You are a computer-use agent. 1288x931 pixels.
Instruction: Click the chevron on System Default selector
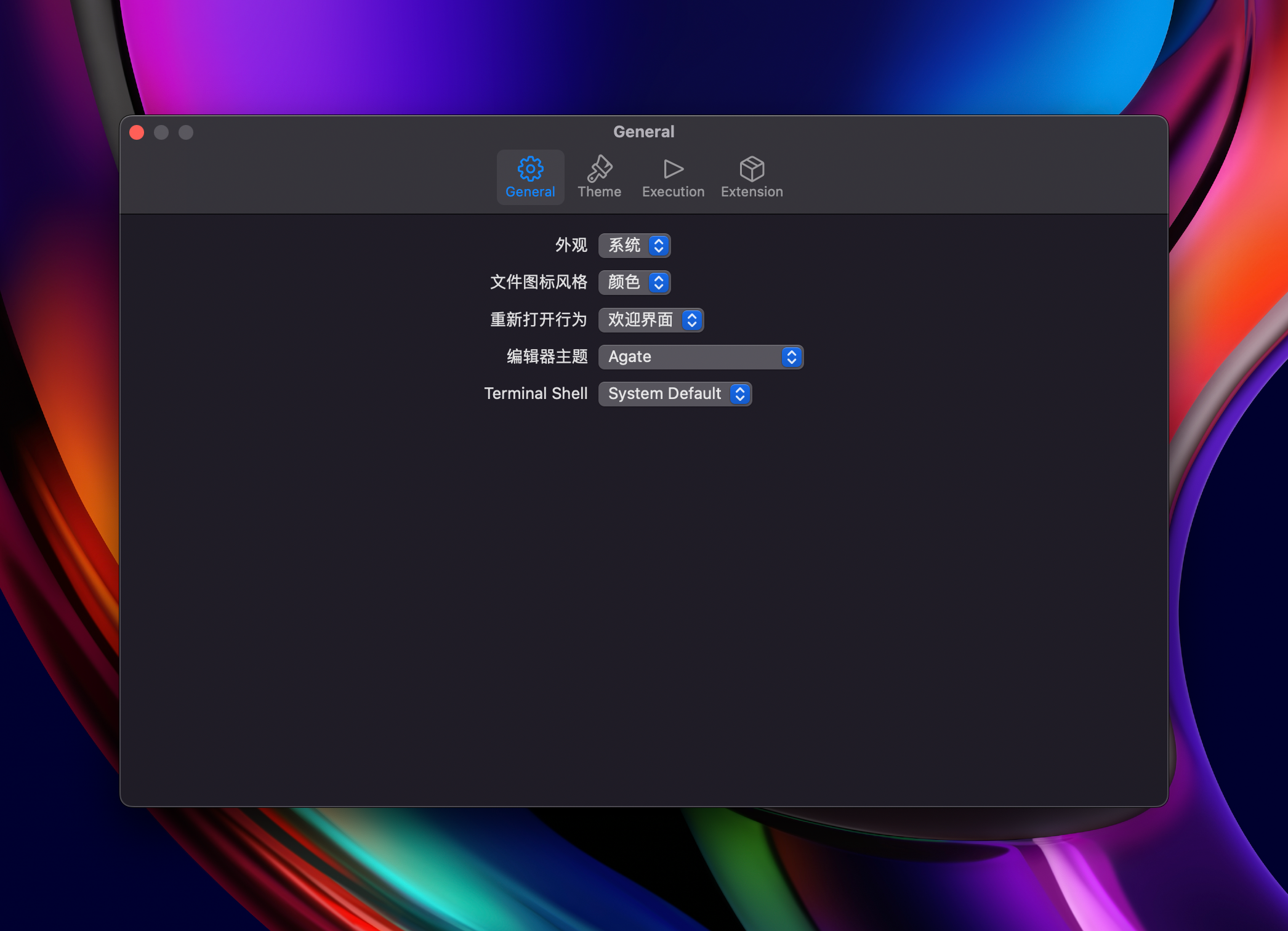point(740,394)
